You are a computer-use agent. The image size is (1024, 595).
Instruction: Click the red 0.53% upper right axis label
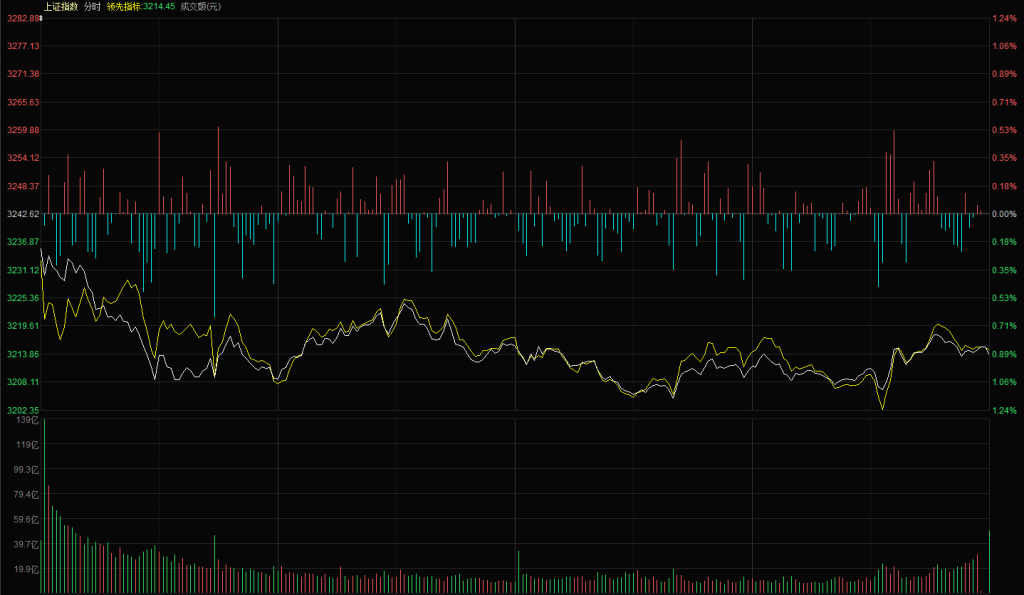coord(1003,130)
